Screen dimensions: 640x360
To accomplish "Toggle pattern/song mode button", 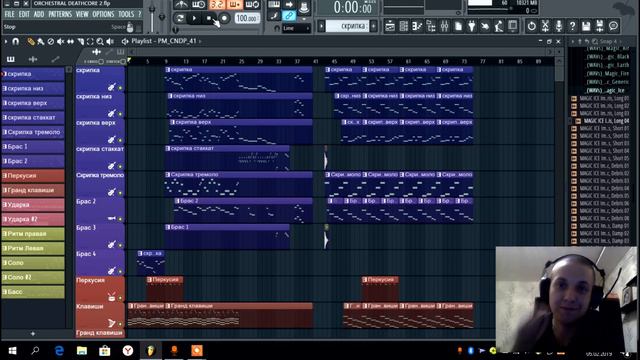I will 180,18.
